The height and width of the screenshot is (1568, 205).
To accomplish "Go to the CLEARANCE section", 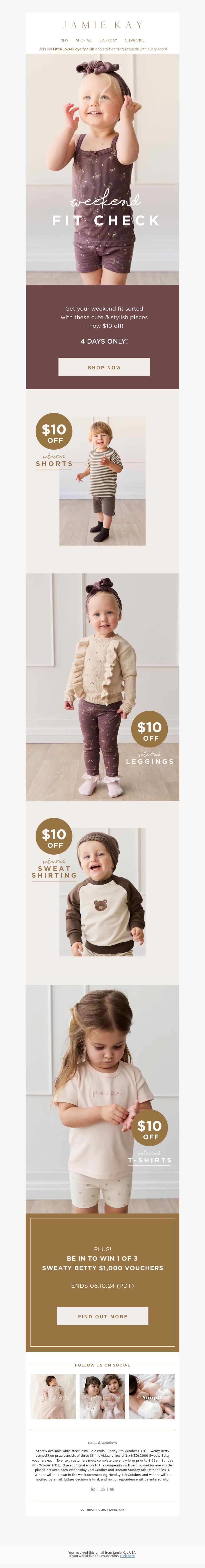I will pos(134,40).
